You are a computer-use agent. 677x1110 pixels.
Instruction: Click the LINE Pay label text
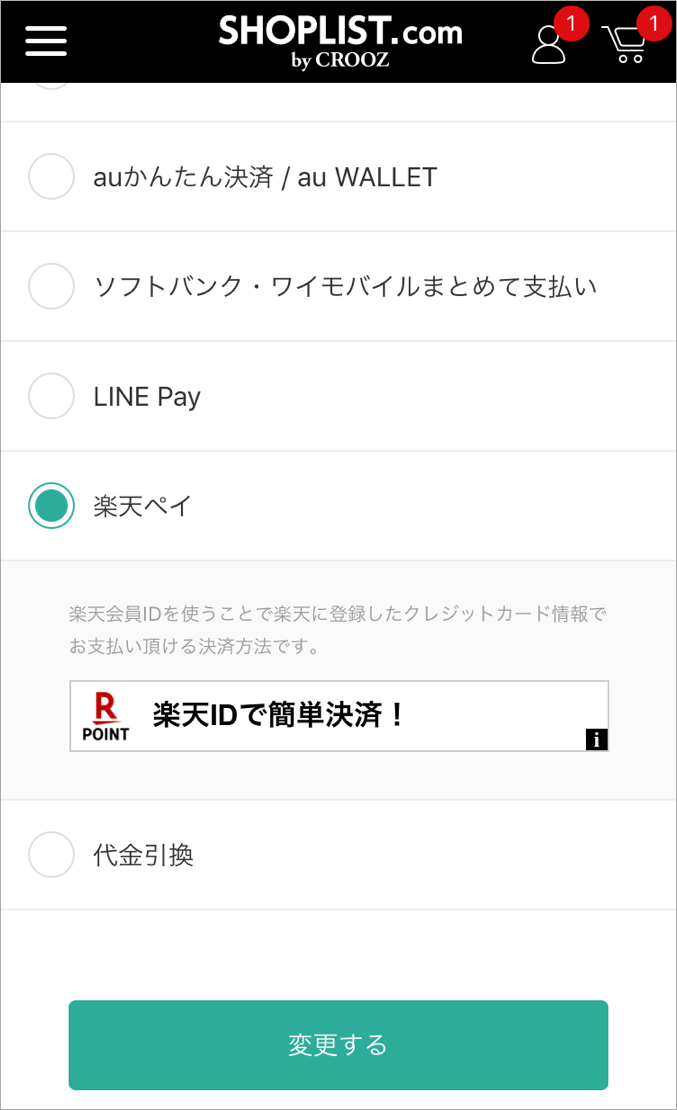(145, 396)
